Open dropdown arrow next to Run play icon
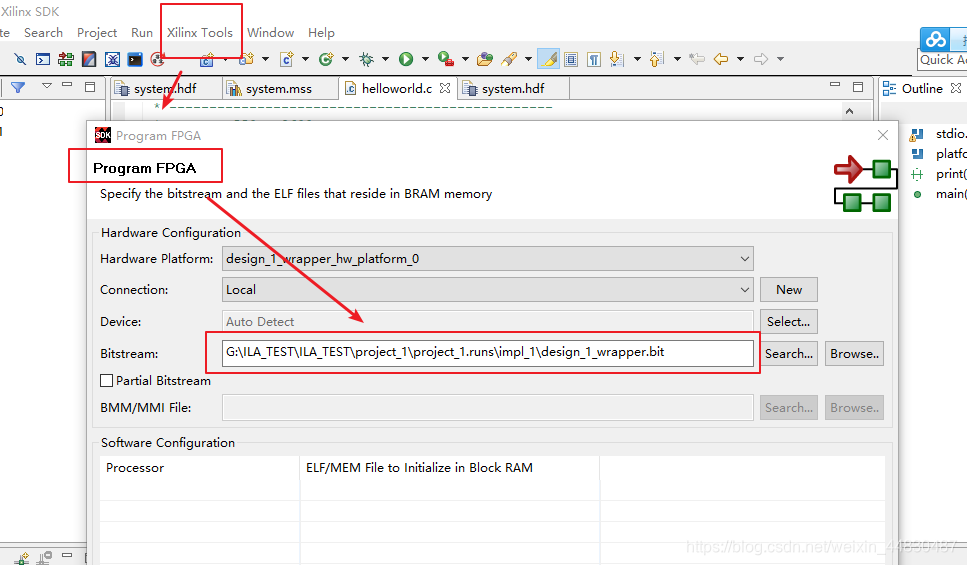 [425, 59]
